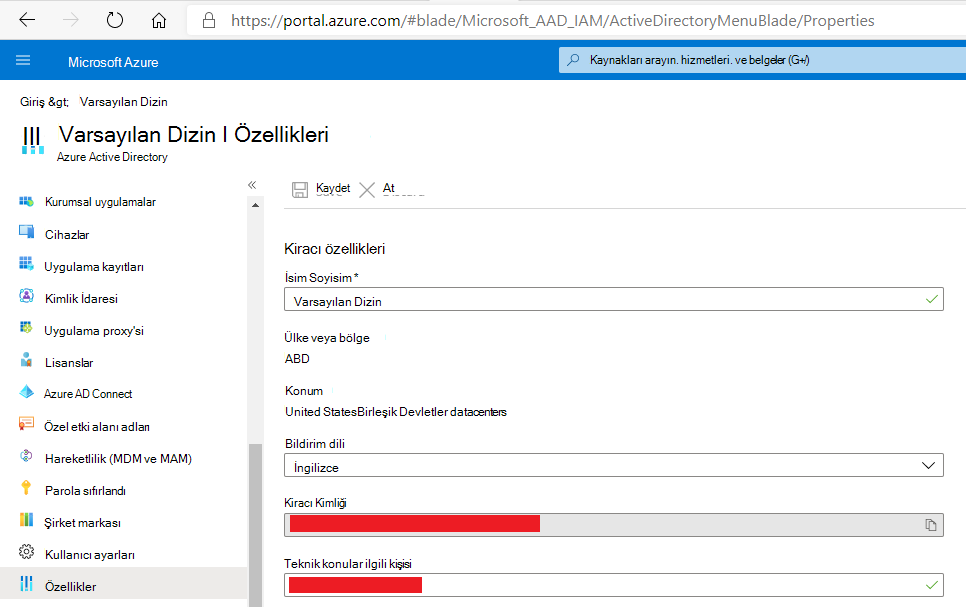Open Lisanslar in the sidebar
Viewport: 966px width, 607px height.
click(x=68, y=363)
